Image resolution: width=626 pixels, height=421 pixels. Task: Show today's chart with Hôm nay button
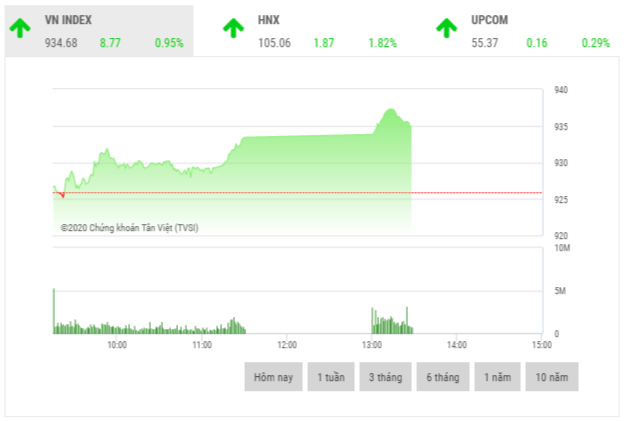point(273,377)
